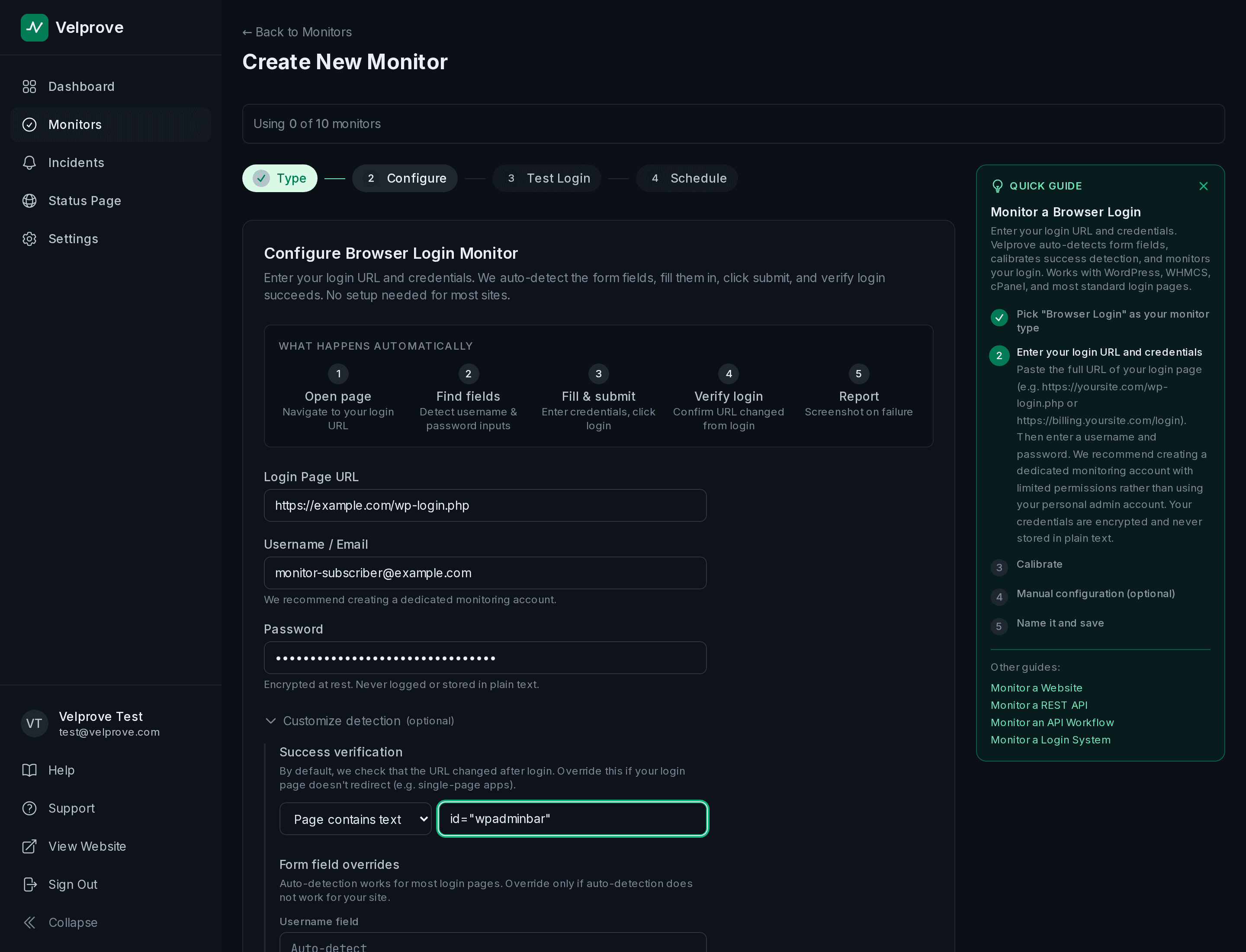Click Sign Out in the sidebar
The width and height of the screenshot is (1246, 952).
pyautogui.click(x=110, y=884)
